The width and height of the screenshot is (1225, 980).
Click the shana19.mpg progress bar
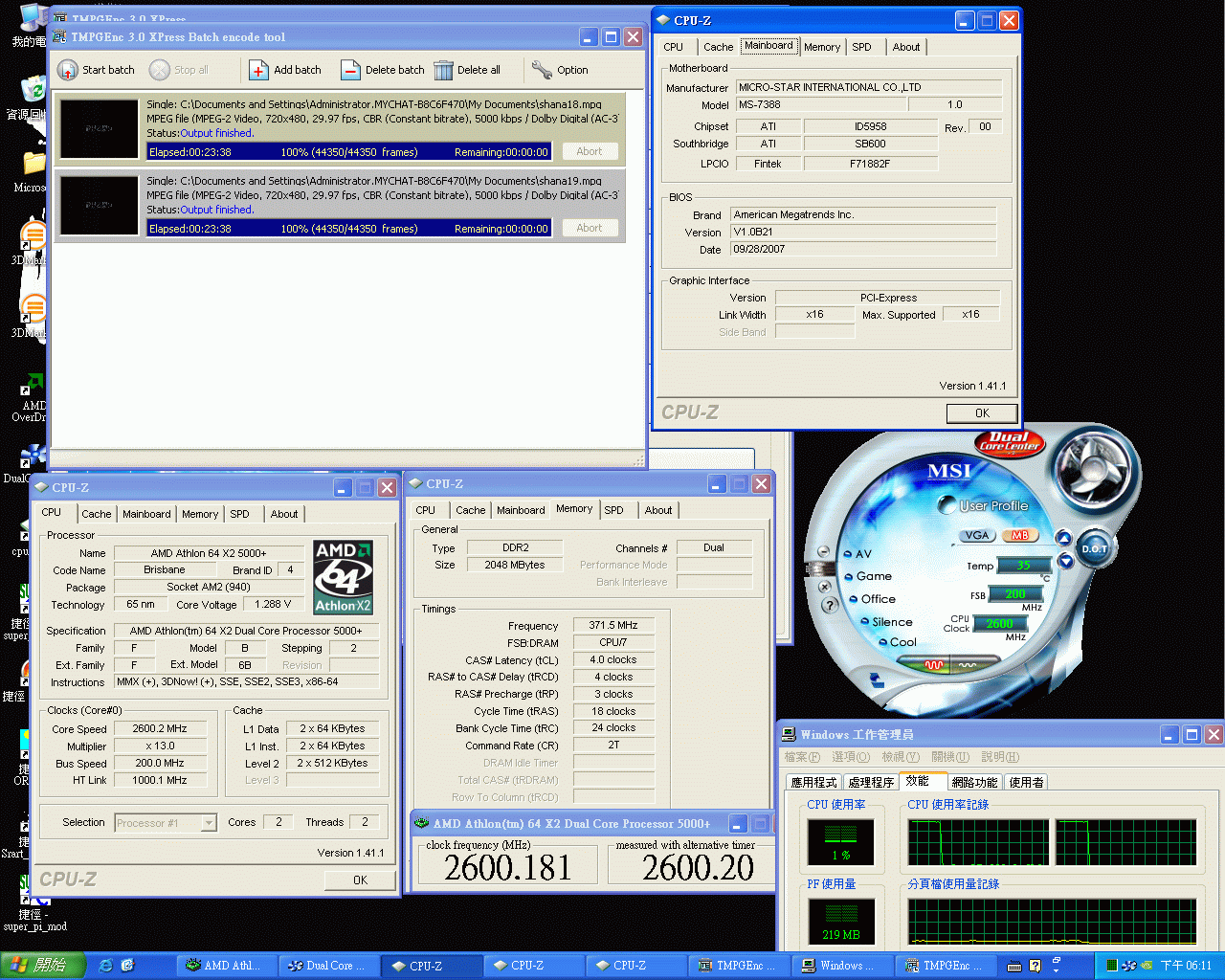tap(349, 229)
